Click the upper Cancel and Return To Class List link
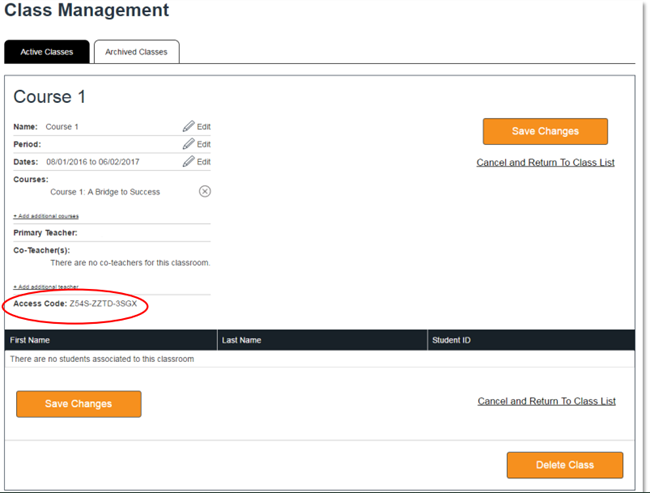650x493 pixels. [545, 162]
